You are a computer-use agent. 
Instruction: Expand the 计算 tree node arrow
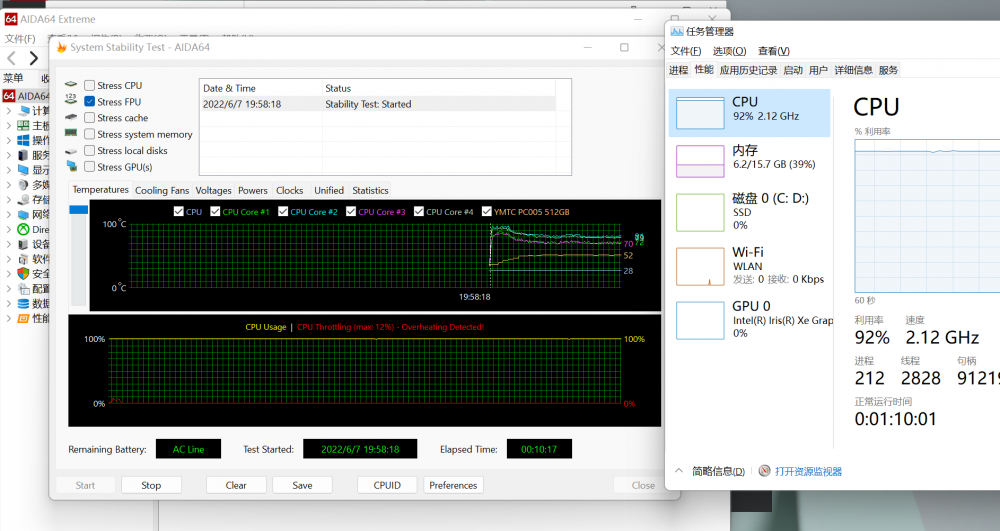(9, 111)
